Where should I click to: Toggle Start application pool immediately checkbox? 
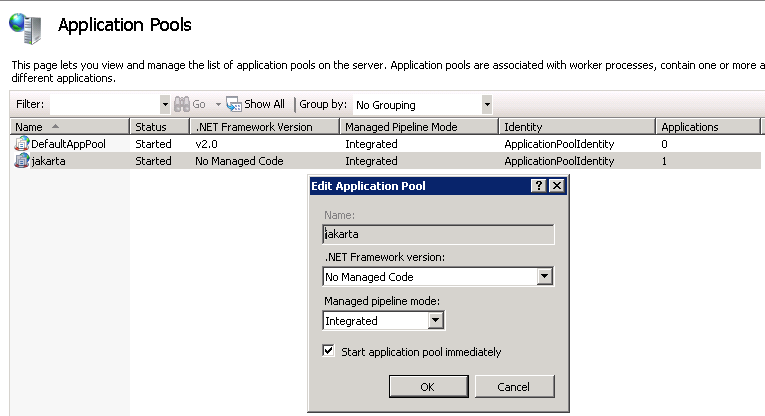329,352
